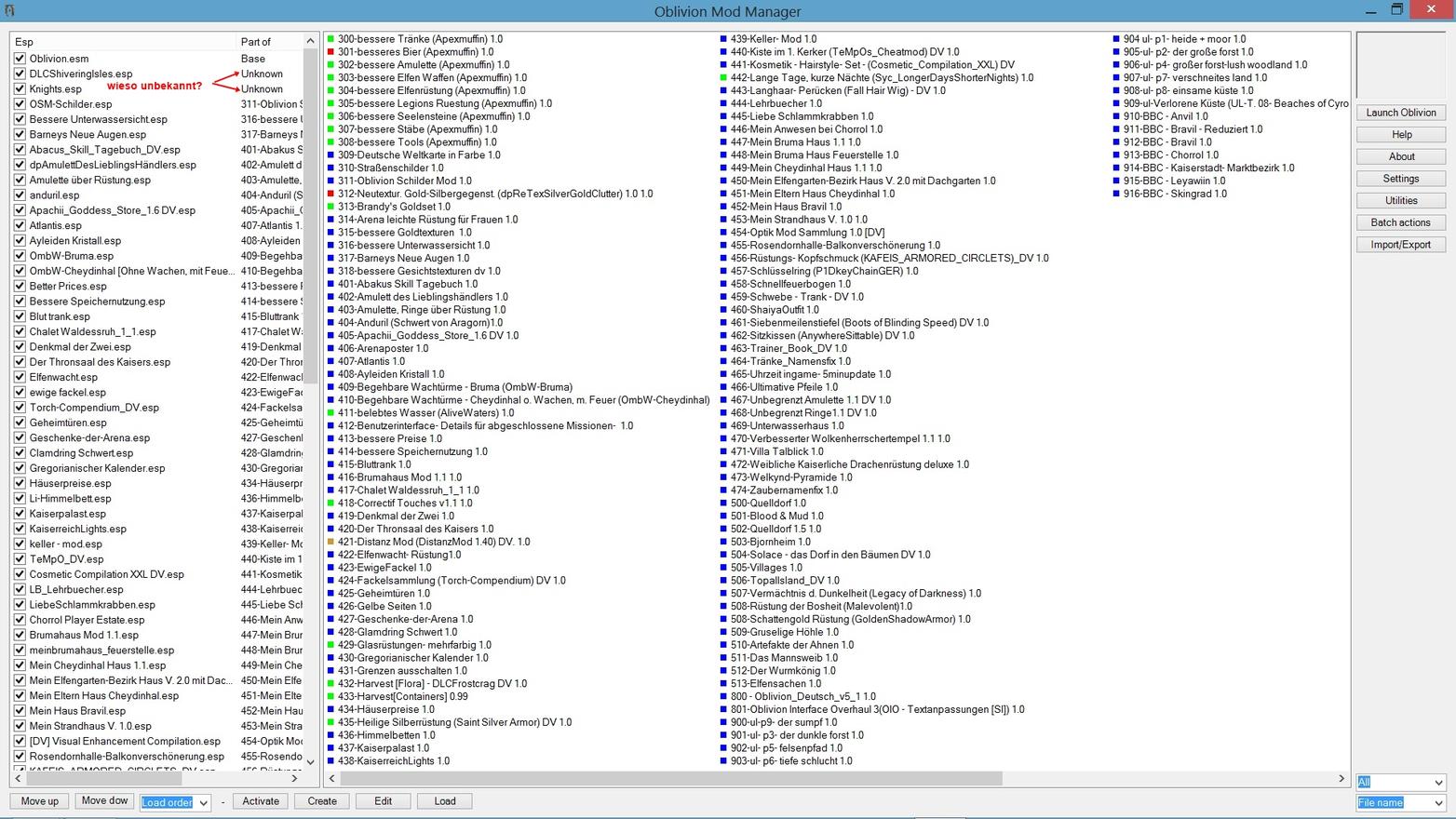Click the orange square icon beside 421-Distanz Mod

330,542
